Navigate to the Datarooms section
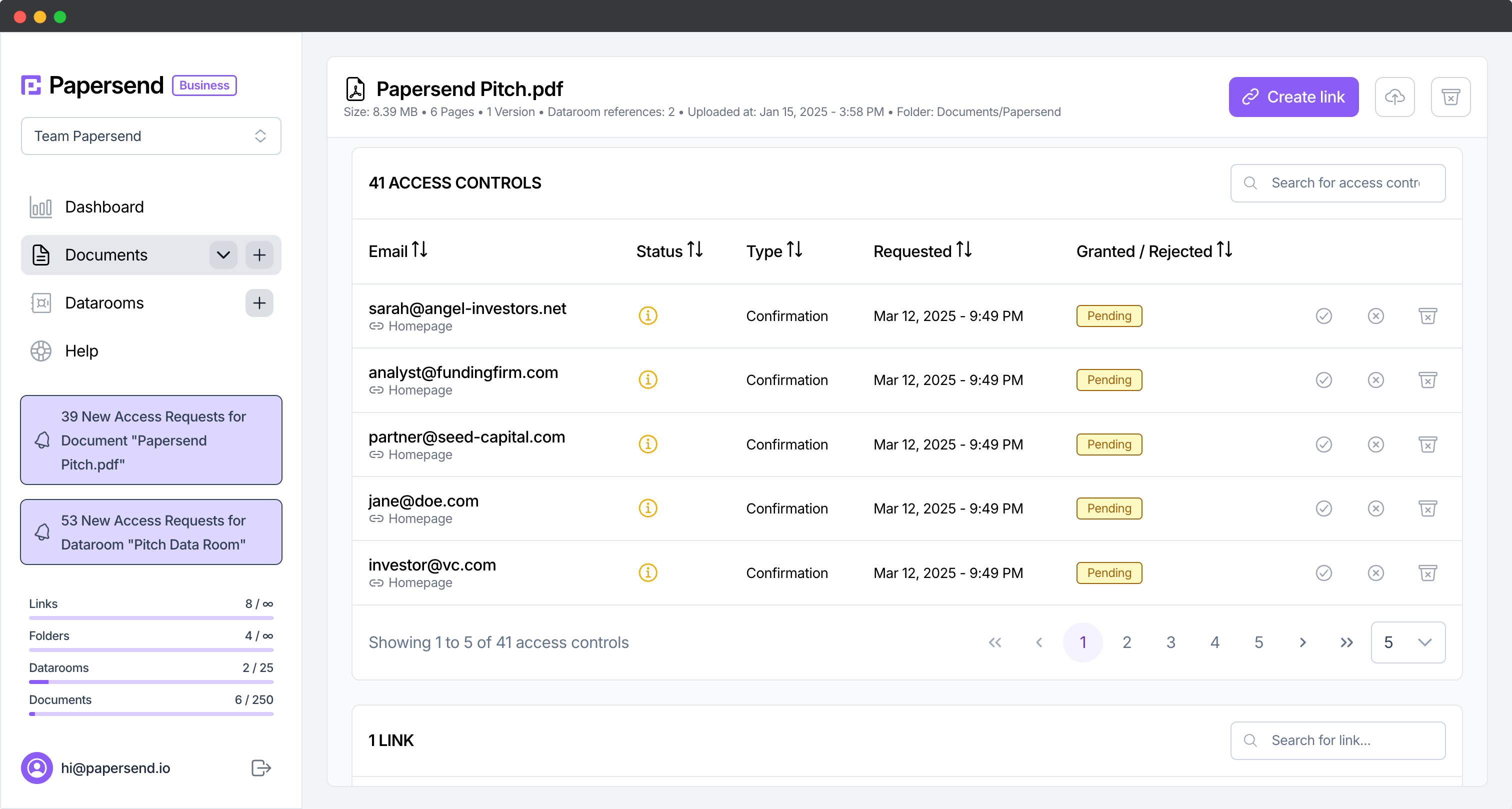The width and height of the screenshot is (1512, 809). coord(104,303)
